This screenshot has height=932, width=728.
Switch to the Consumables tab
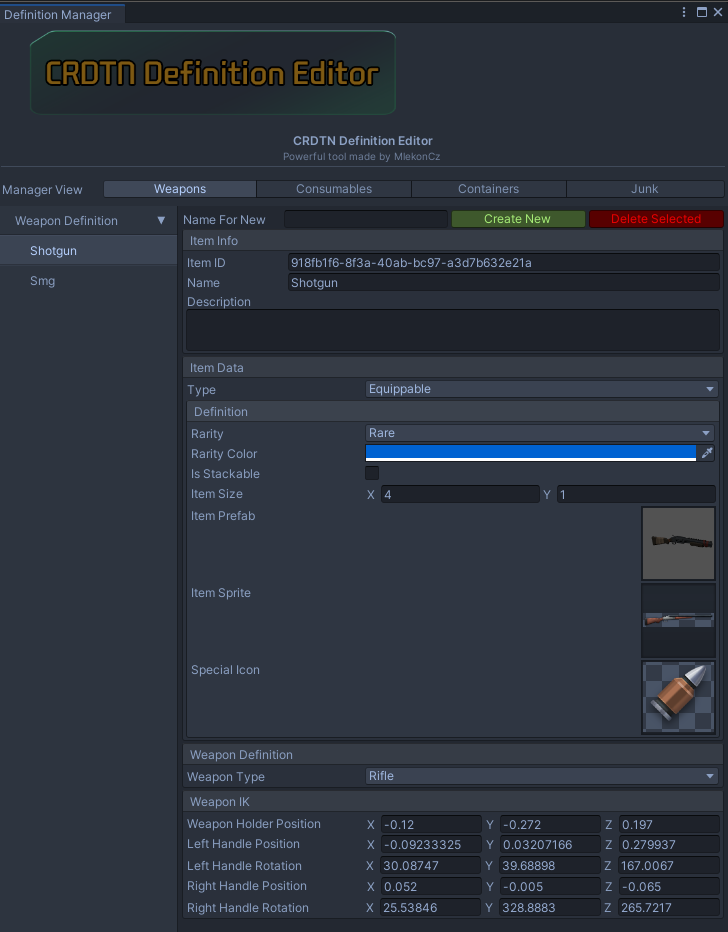coord(334,189)
